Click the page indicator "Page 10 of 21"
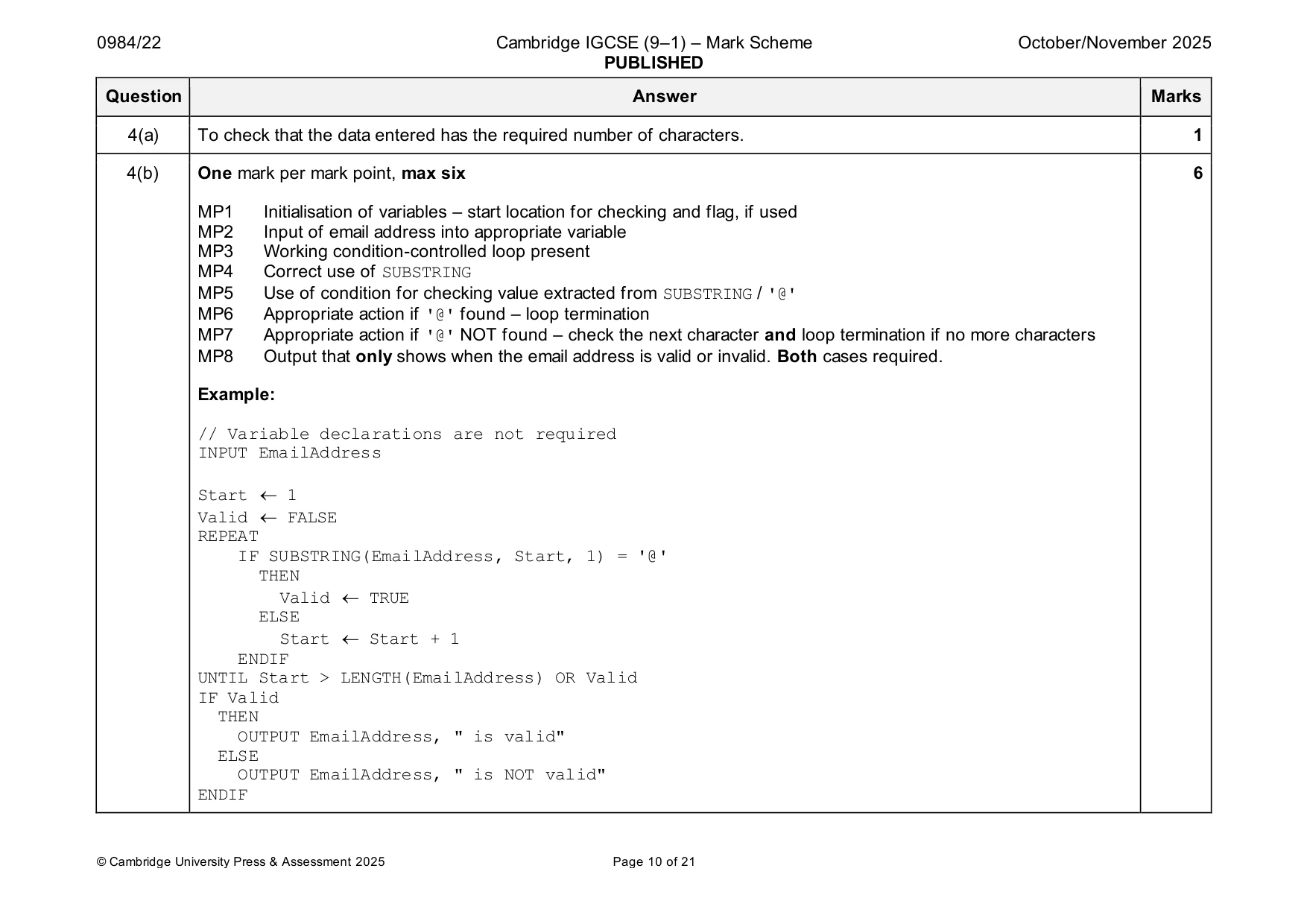 tap(653, 862)
